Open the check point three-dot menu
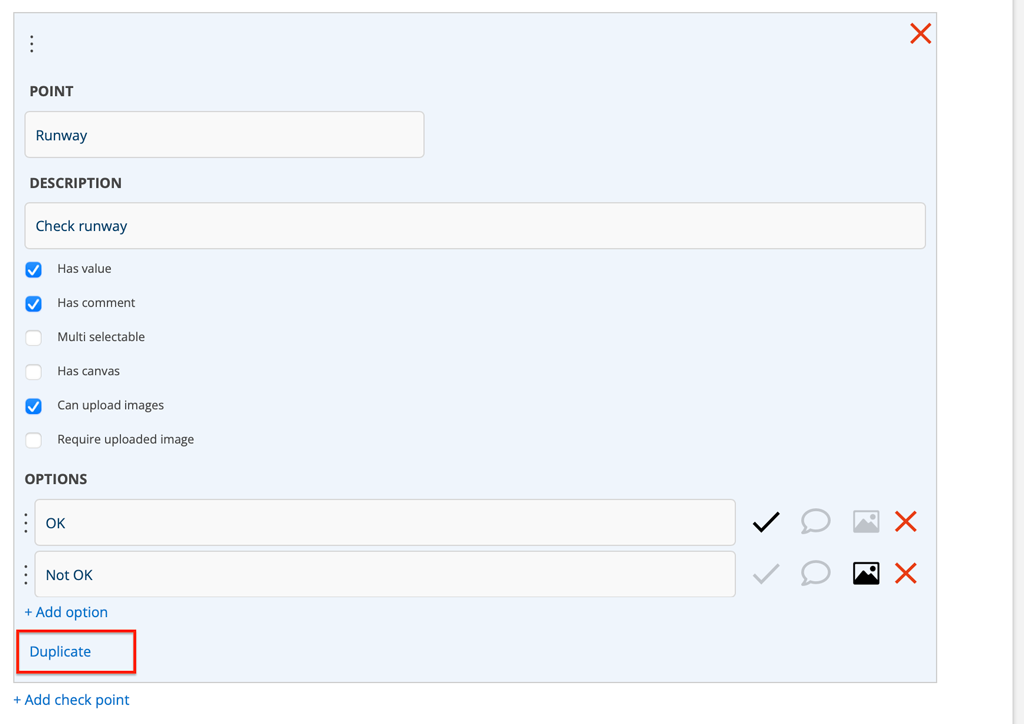This screenshot has width=1024, height=724. click(x=32, y=44)
